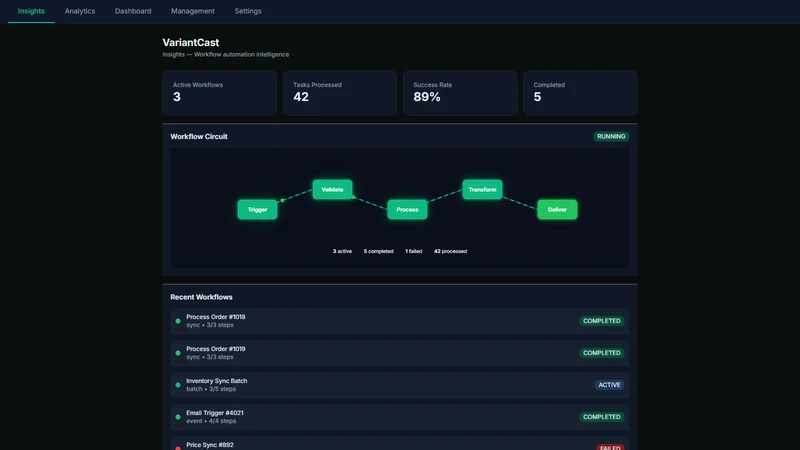Screen dimensions: 800x450
Task: Open the Inventory Sync Batch row
Action: tap(400, 385)
